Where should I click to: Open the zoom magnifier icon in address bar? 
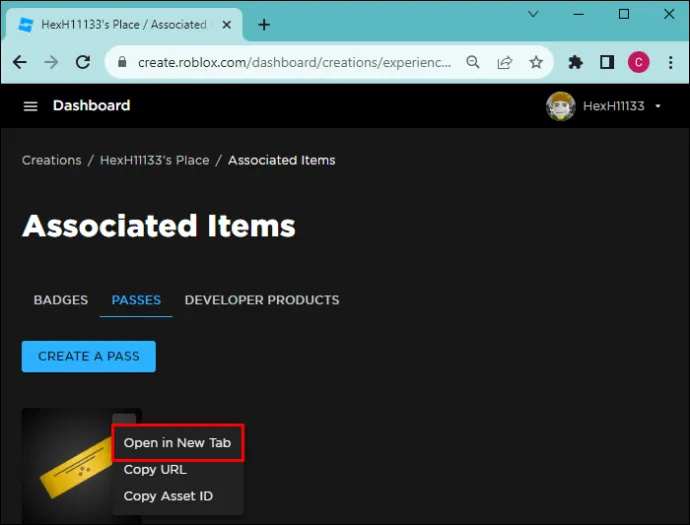pos(473,62)
